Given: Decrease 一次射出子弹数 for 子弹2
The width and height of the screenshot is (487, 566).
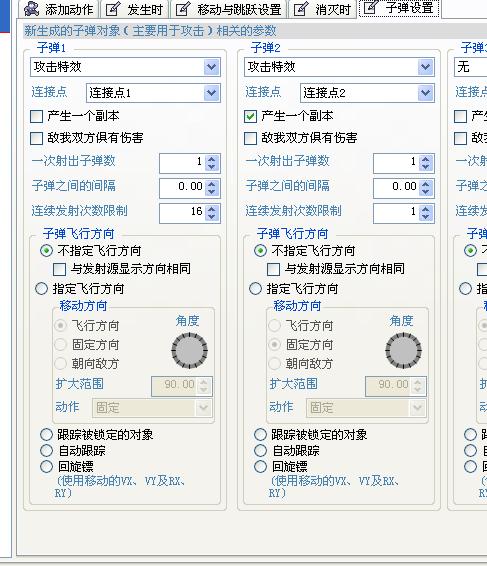Looking at the screenshot, I should tap(426, 167).
